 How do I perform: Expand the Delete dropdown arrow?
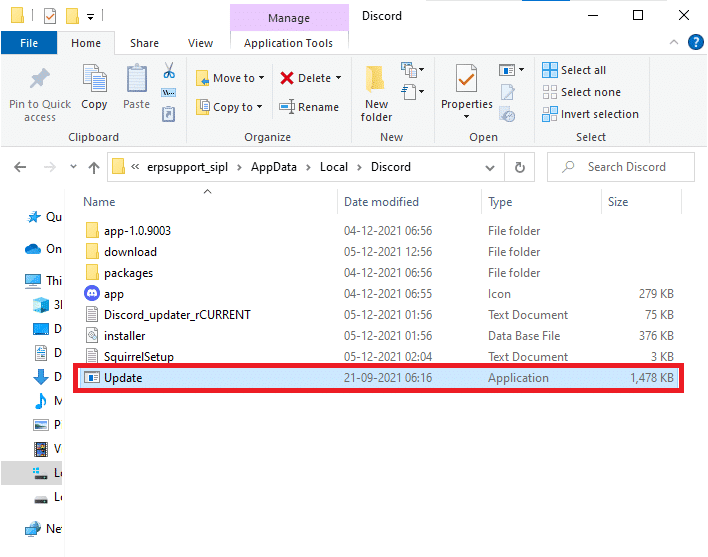pyautogui.click(x=339, y=78)
